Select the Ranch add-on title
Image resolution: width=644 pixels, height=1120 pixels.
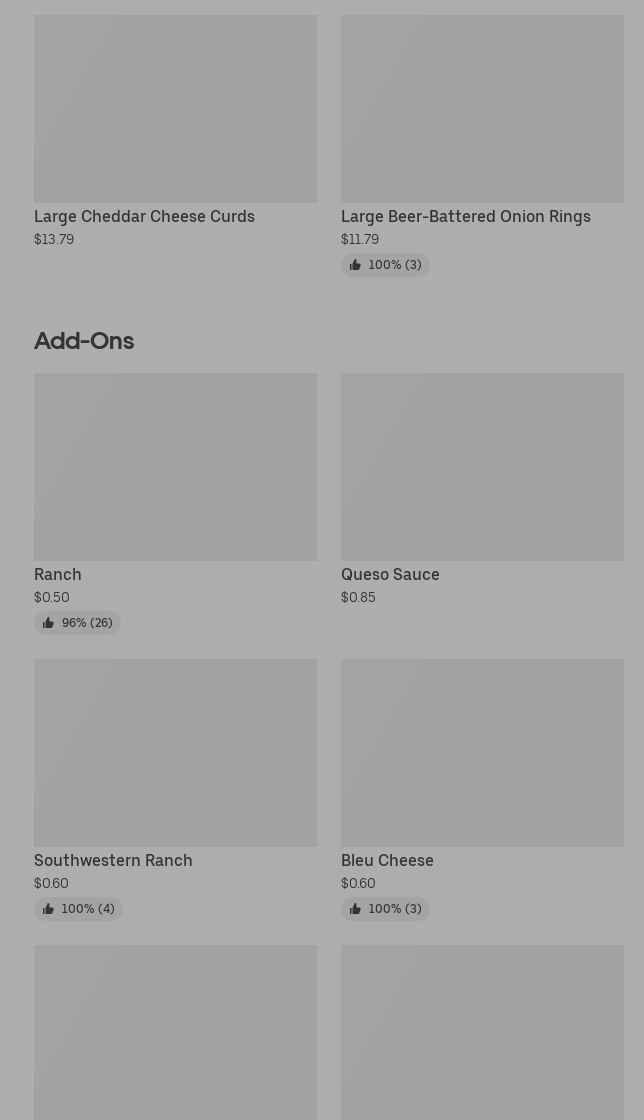58,575
